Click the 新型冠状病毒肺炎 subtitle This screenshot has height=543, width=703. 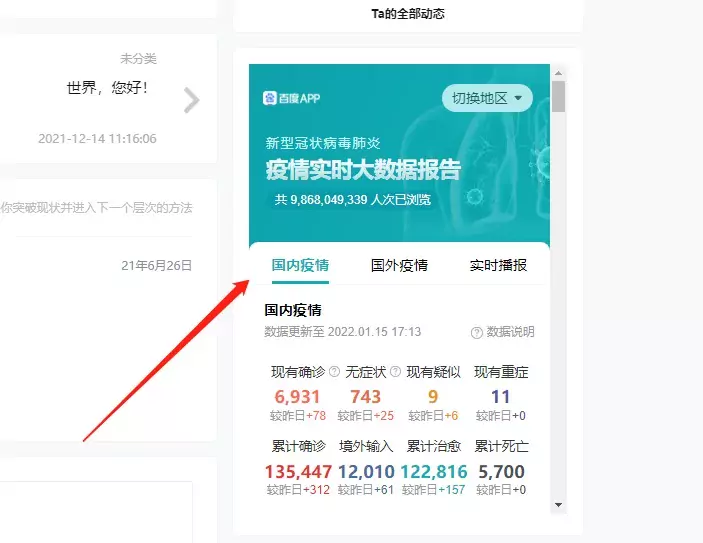point(323,143)
